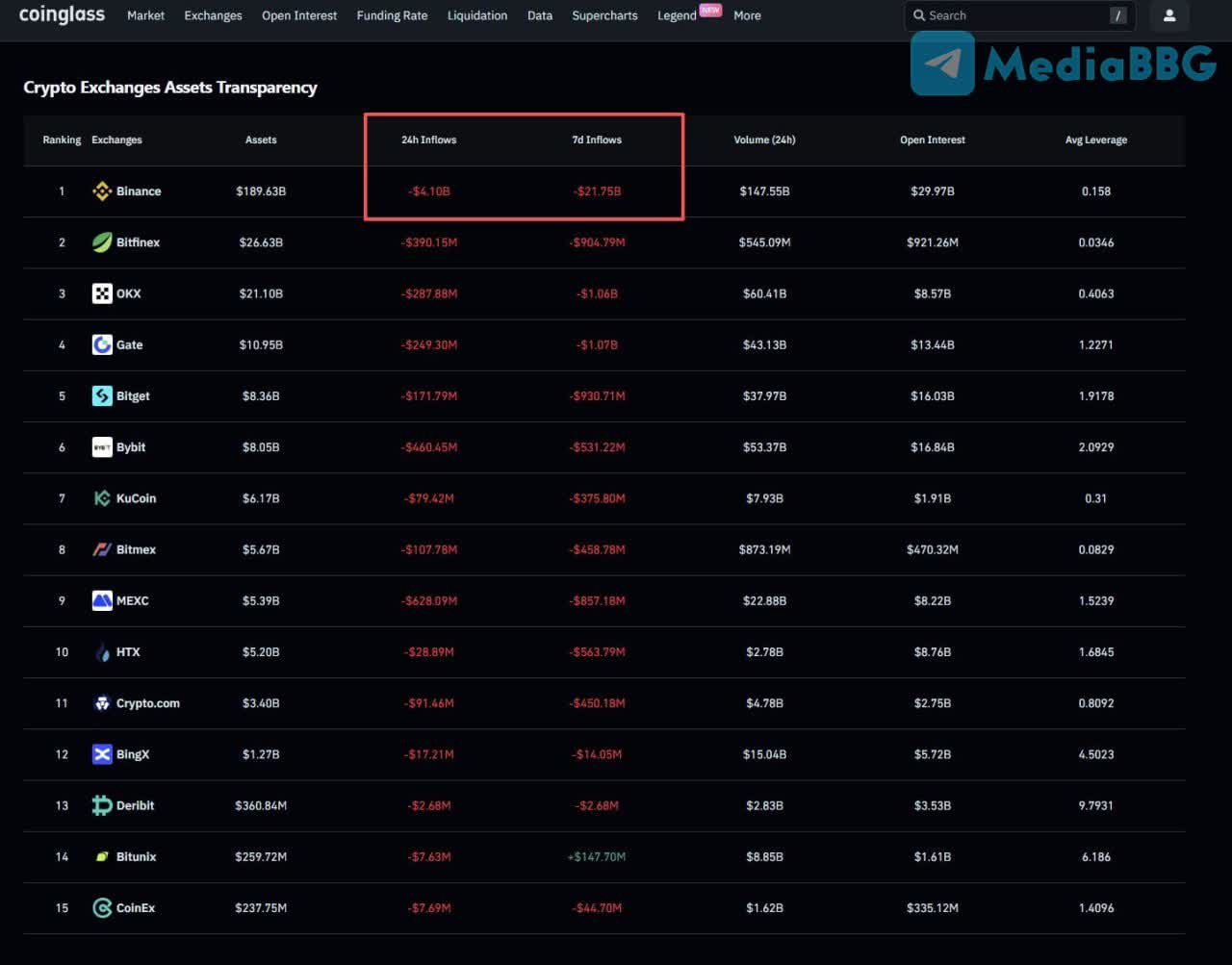The height and width of the screenshot is (965, 1232).
Task: Open the Legend menu marked NEW
Action: point(677,15)
